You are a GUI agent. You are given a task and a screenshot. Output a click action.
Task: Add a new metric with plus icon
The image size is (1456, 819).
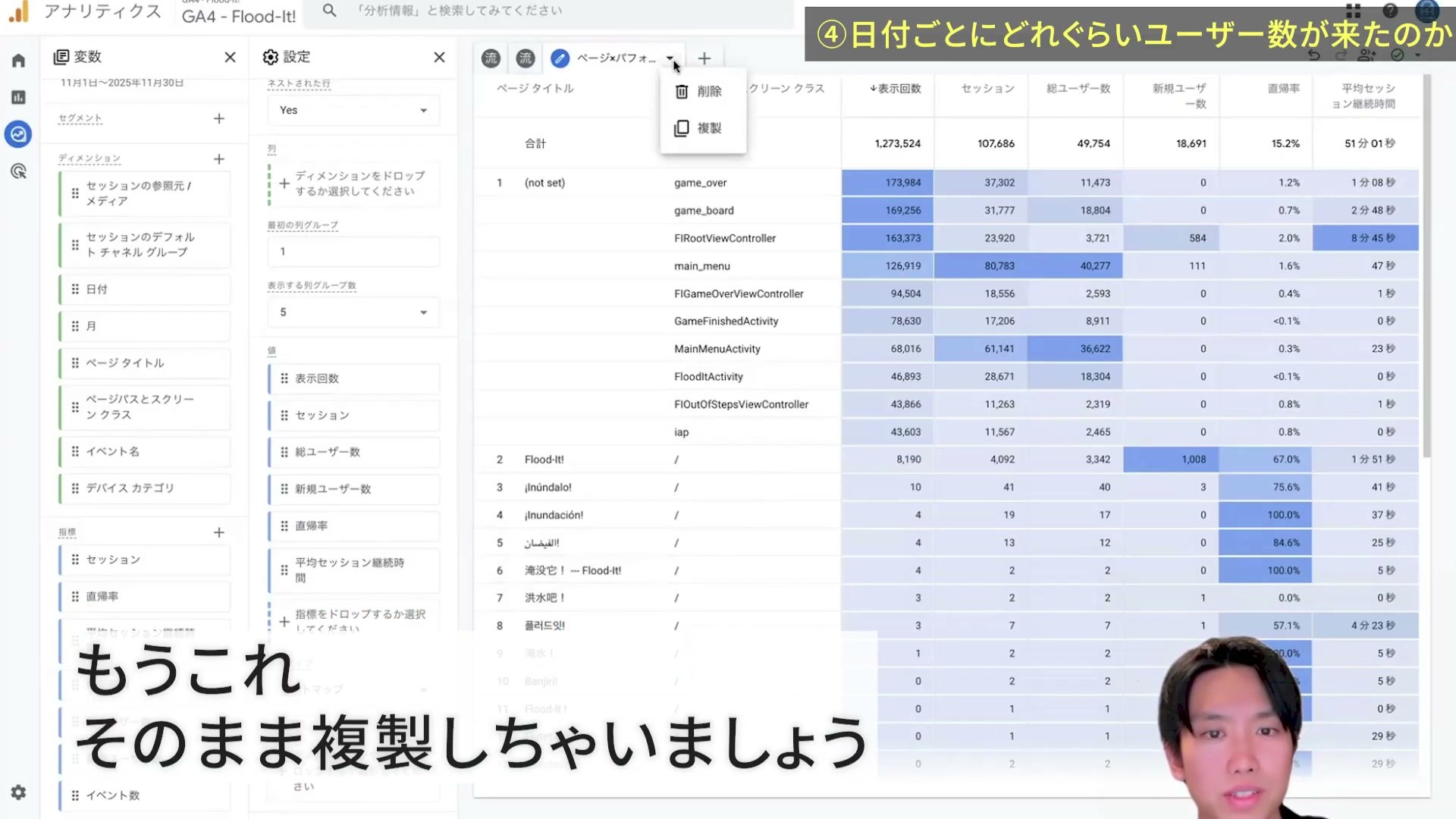[x=219, y=533]
